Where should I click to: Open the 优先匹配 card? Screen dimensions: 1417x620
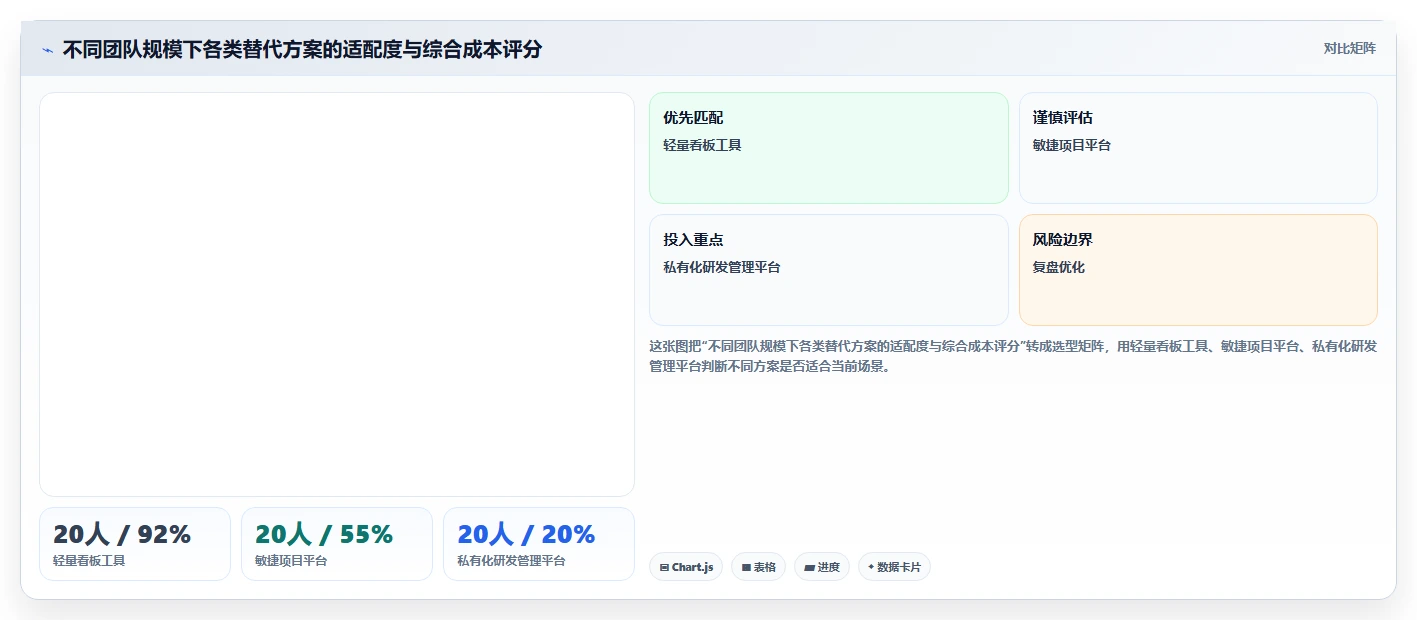(828, 148)
